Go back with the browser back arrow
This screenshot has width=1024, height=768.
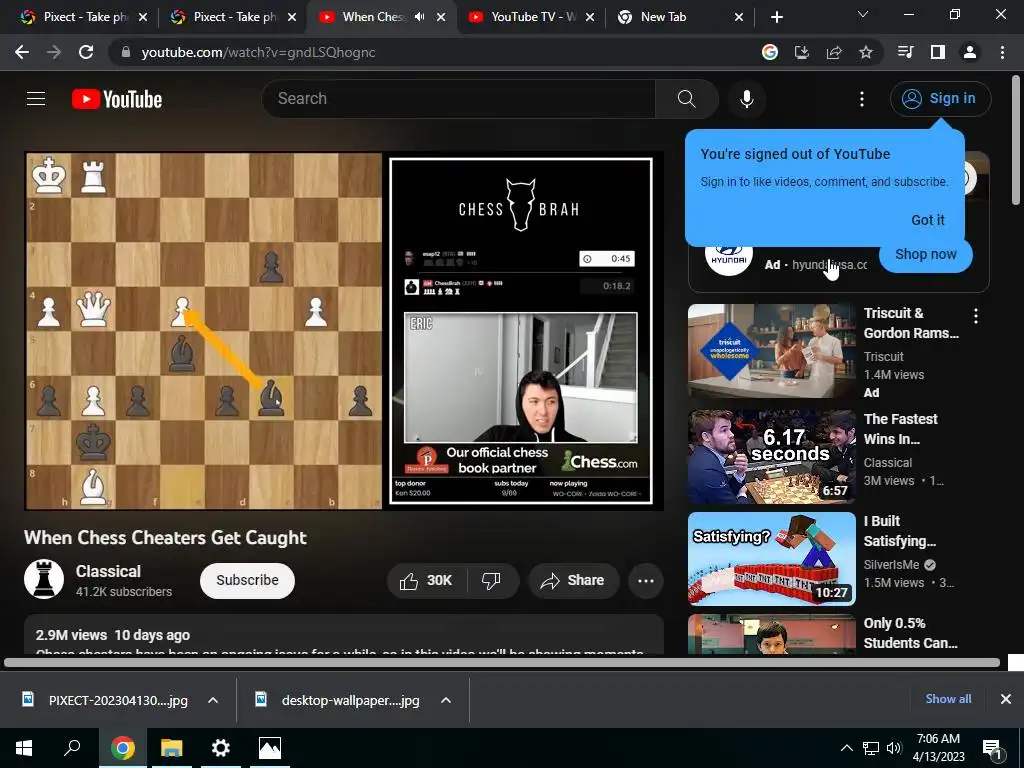[x=22, y=52]
